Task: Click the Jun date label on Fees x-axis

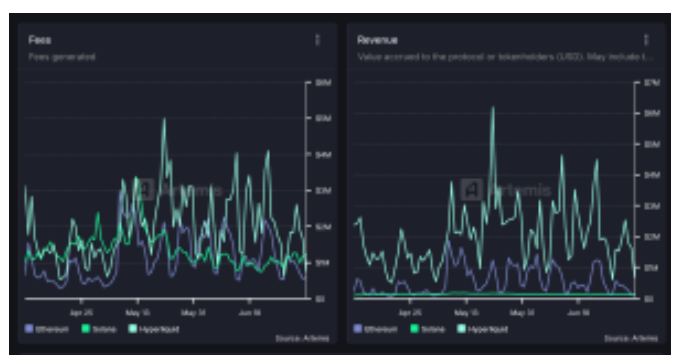Action: 249,312
